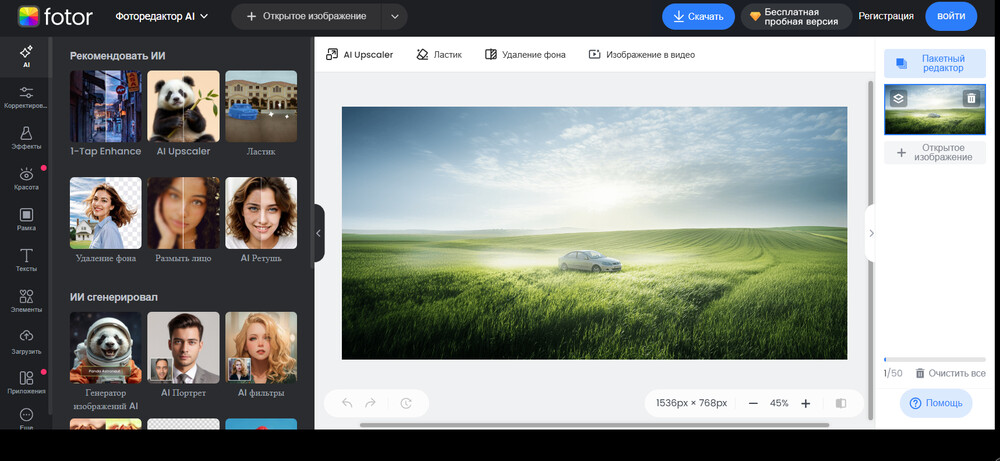Open the Элементы shapes panel
Viewport: 1000px width, 461px height.
26,301
